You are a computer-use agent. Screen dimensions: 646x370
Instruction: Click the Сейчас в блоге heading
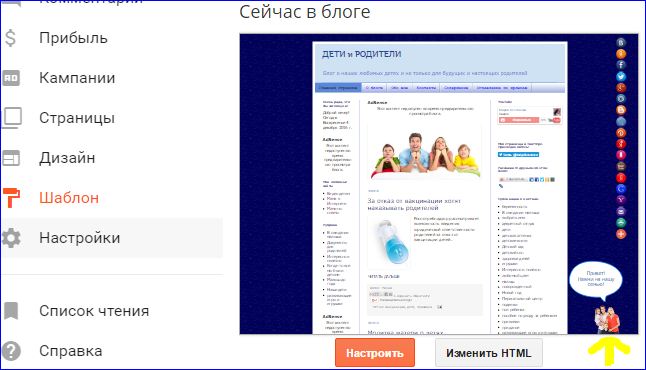pyautogui.click(x=304, y=12)
